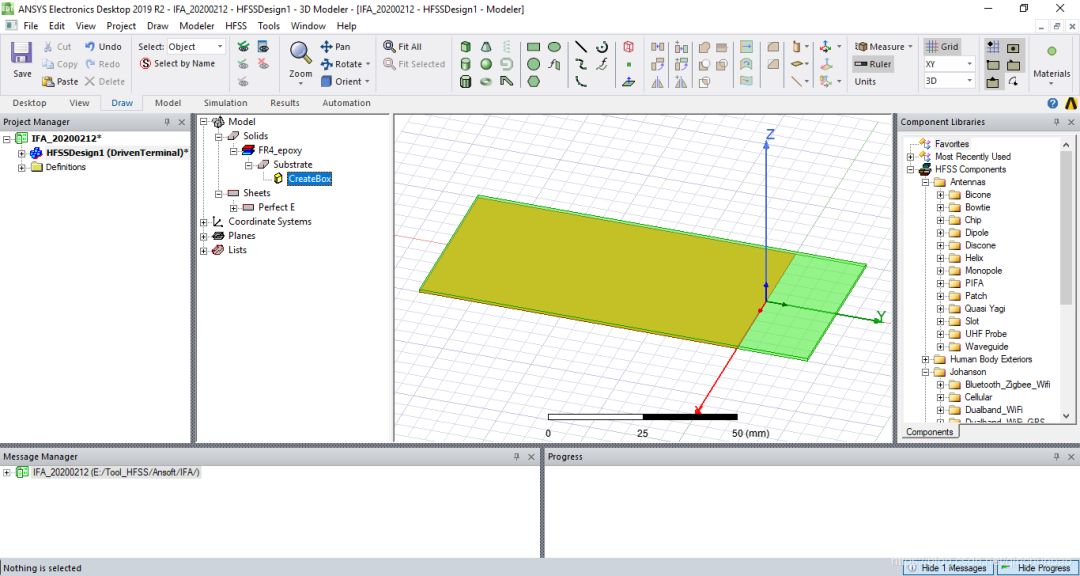The width and height of the screenshot is (1080, 576).
Task: Click the Pan tool icon
Action: [x=326, y=46]
